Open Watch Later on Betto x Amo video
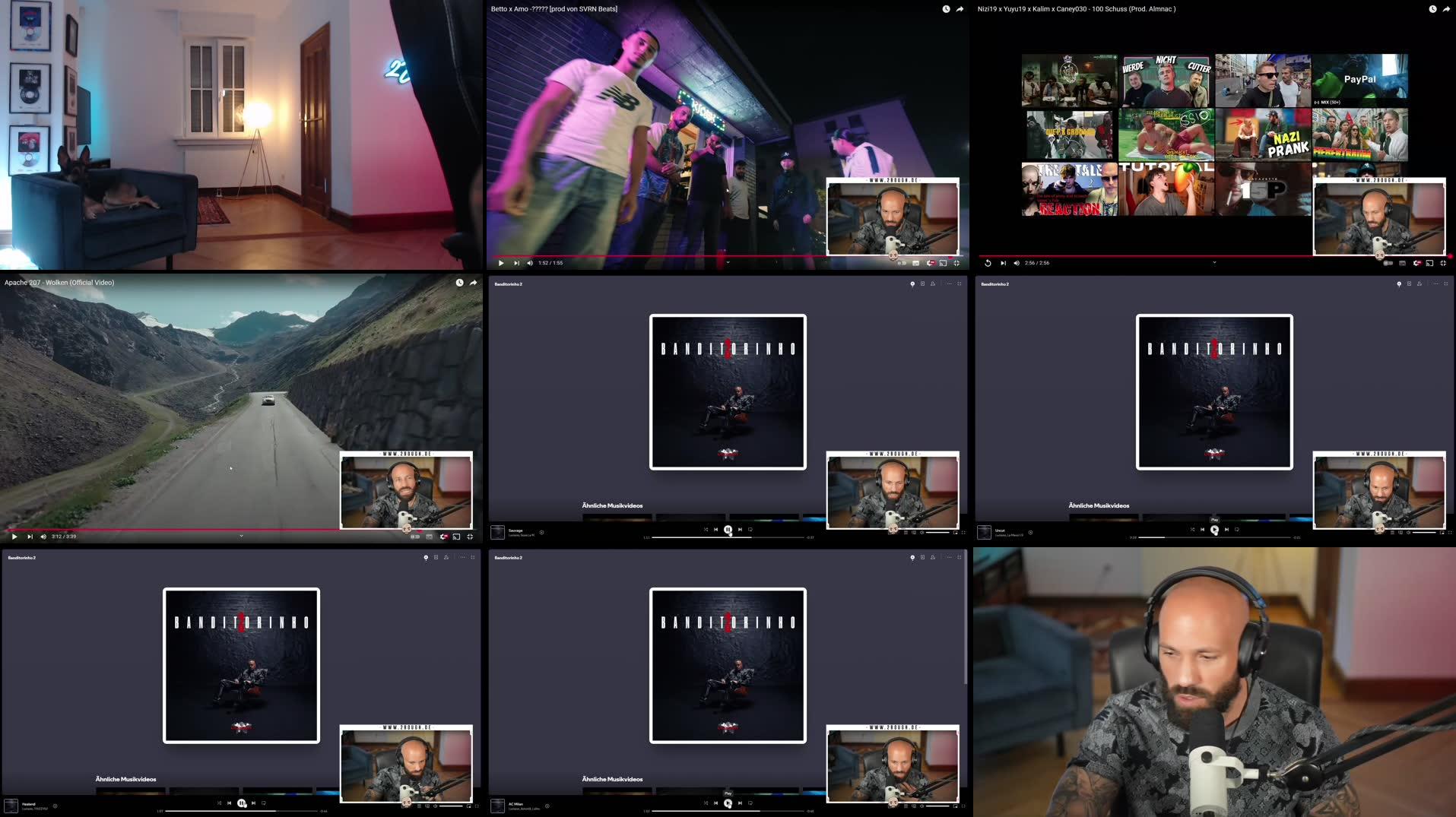Image resolution: width=1456 pixels, height=817 pixels. [946, 9]
